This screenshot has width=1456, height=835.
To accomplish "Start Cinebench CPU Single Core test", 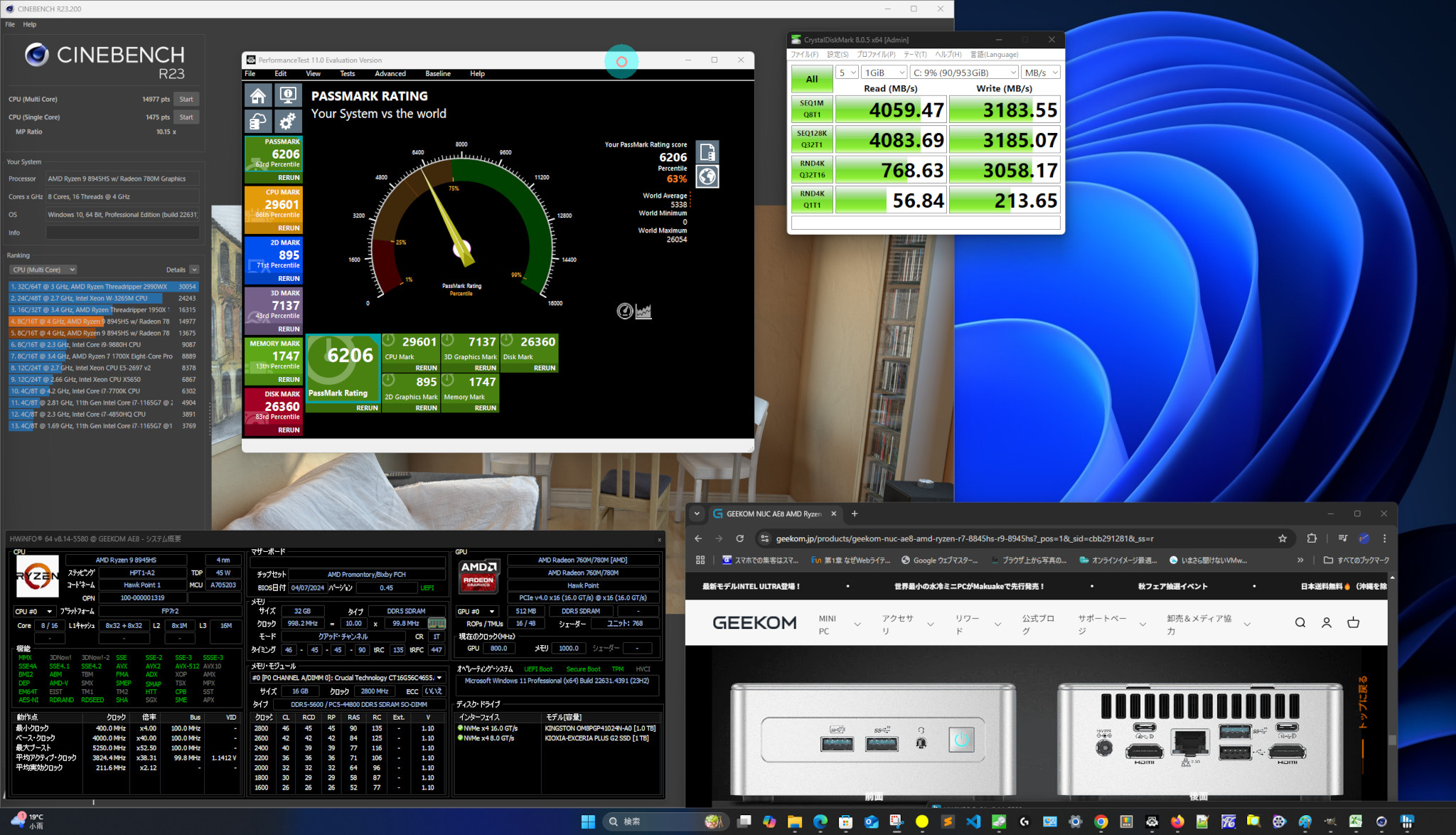I will pos(186,117).
